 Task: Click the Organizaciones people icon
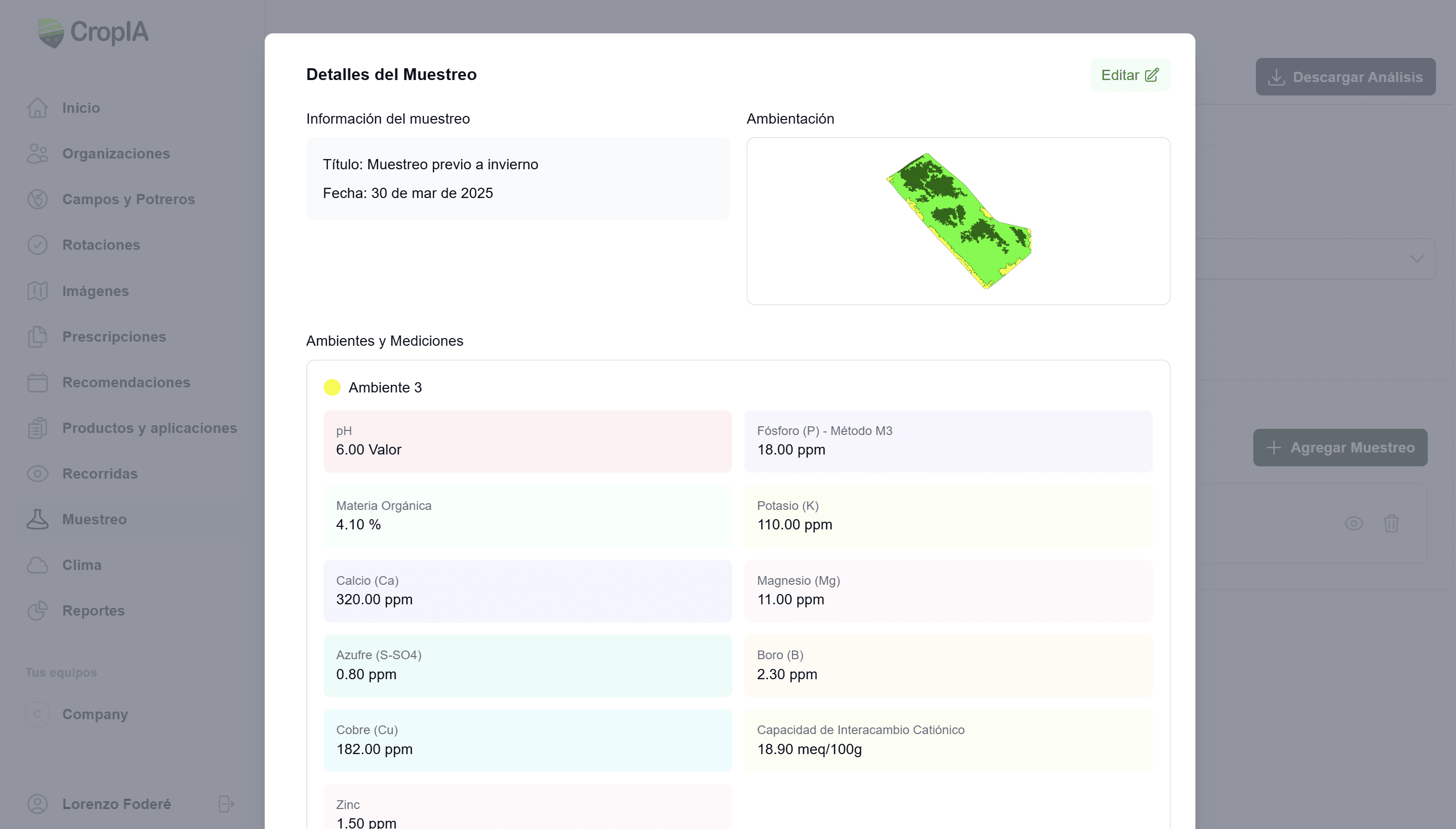[37, 154]
